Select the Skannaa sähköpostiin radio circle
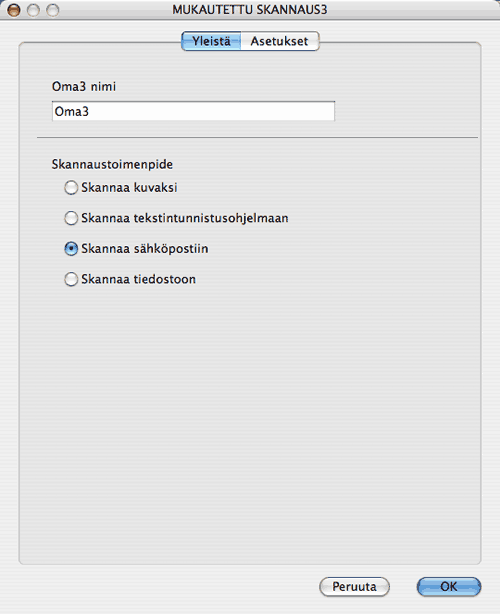Viewport: 500px width, 614px height. click(x=71, y=249)
